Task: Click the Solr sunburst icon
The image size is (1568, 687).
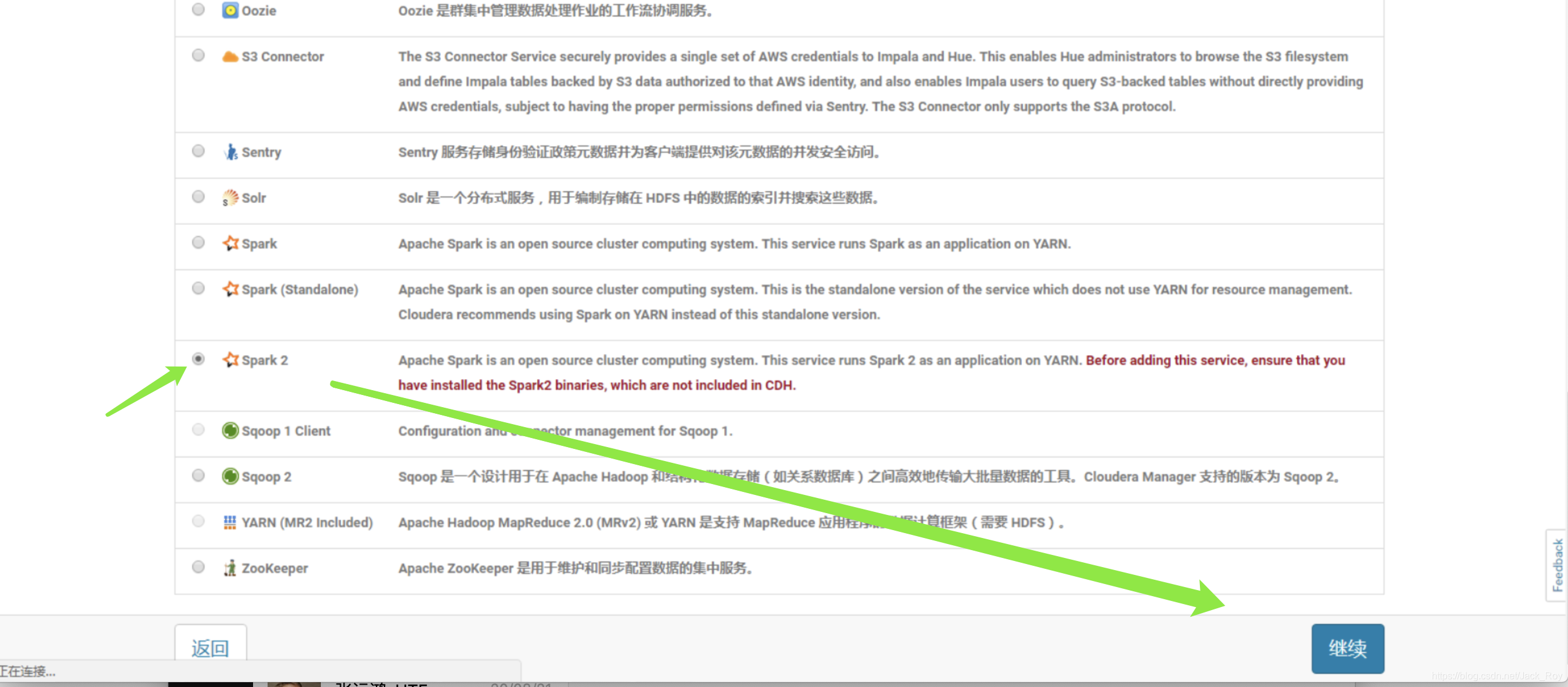Action: tap(230, 197)
